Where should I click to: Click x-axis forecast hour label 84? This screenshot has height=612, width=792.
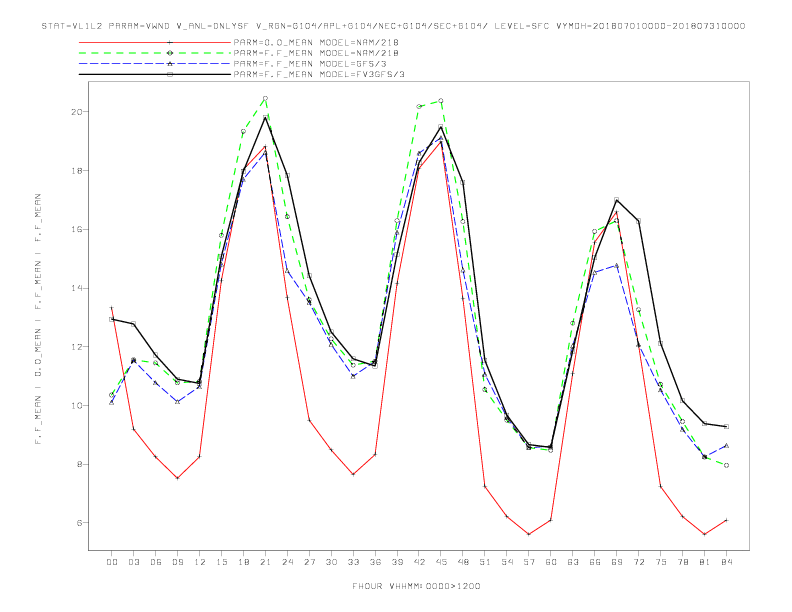tap(726, 562)
